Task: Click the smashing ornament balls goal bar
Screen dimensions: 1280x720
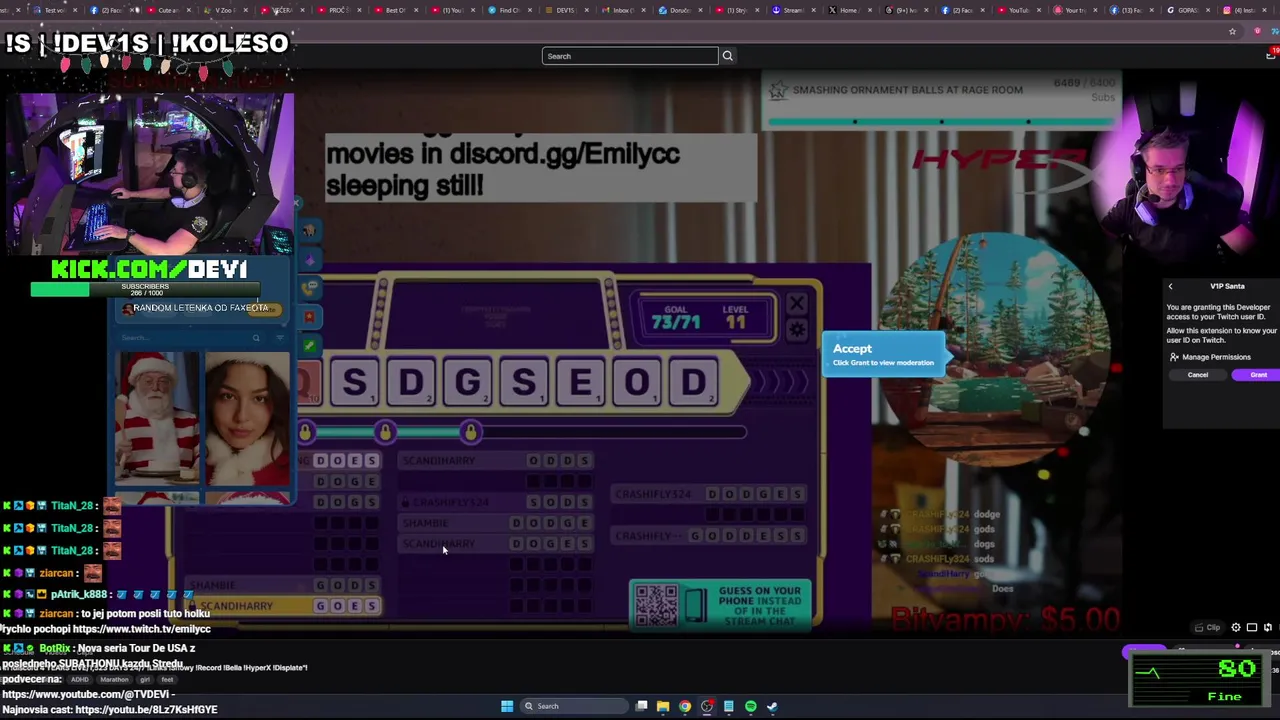Action: click(x=940, y=100)
